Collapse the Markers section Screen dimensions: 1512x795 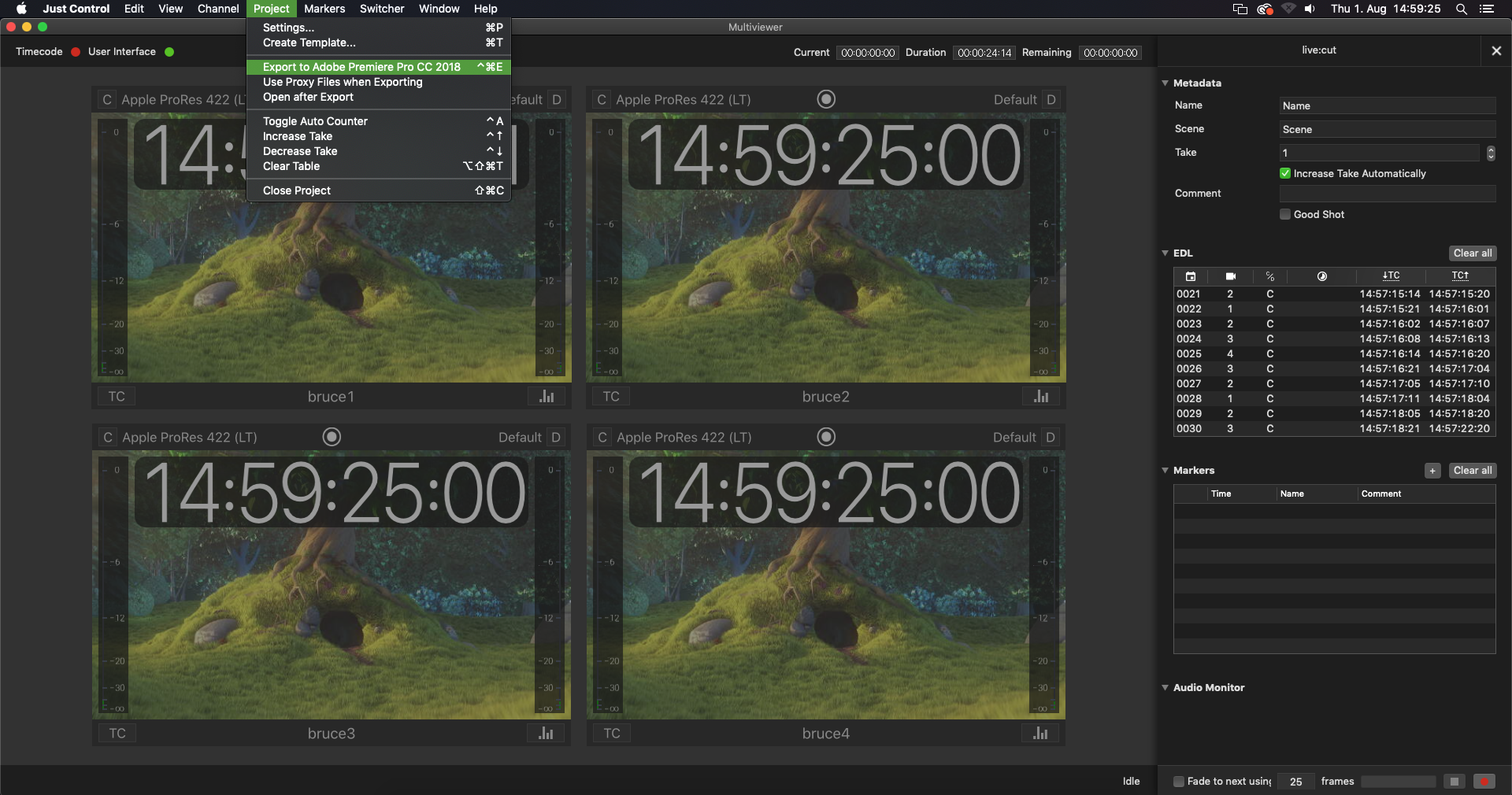point(1165,470)
